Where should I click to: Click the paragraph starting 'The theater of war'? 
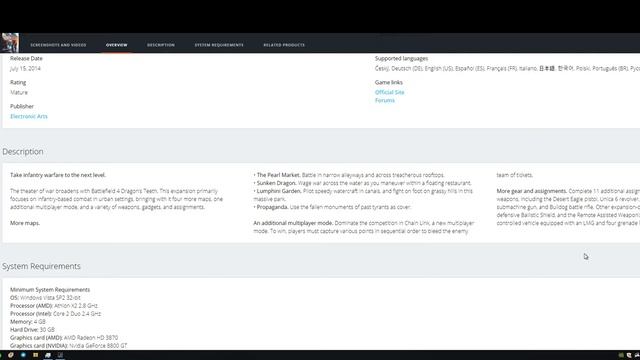[x=117, y=199]
